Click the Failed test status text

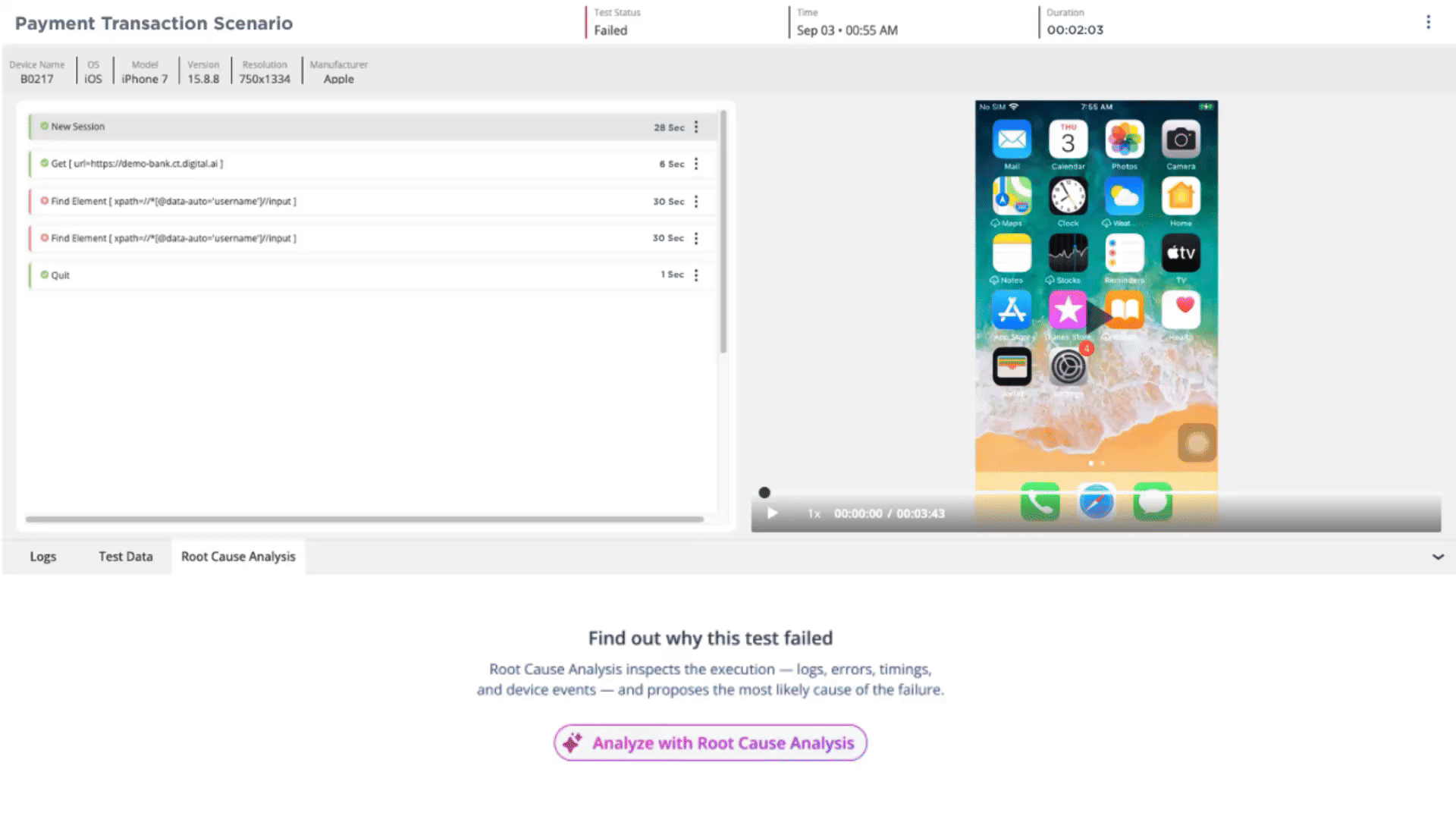610,30
